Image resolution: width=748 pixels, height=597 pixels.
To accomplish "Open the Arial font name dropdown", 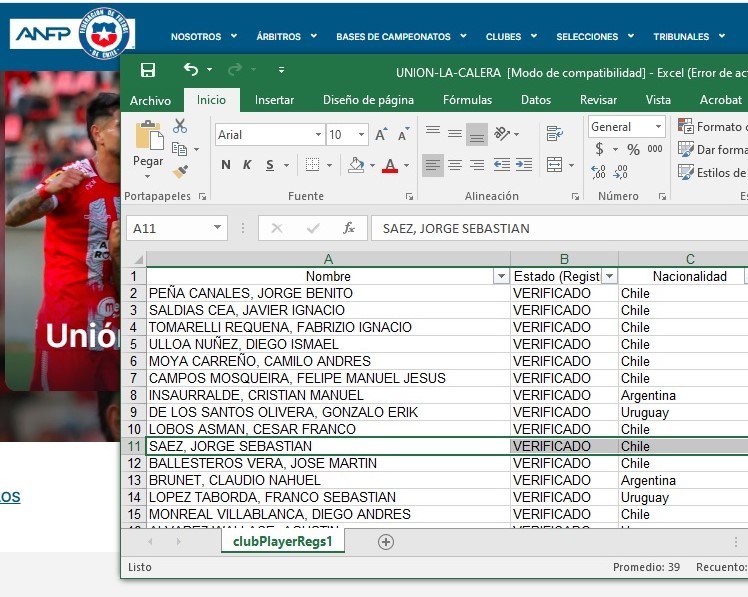I will click(x=318, y=135).
